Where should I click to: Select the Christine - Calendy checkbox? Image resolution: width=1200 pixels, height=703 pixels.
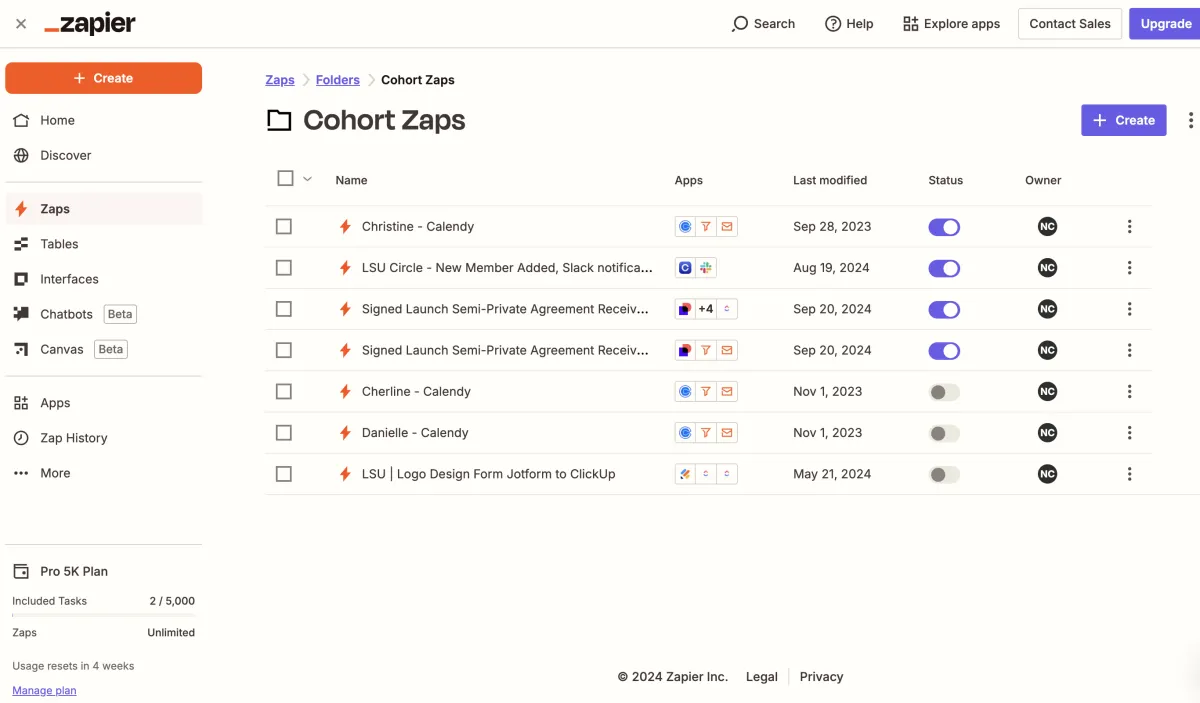284,227
